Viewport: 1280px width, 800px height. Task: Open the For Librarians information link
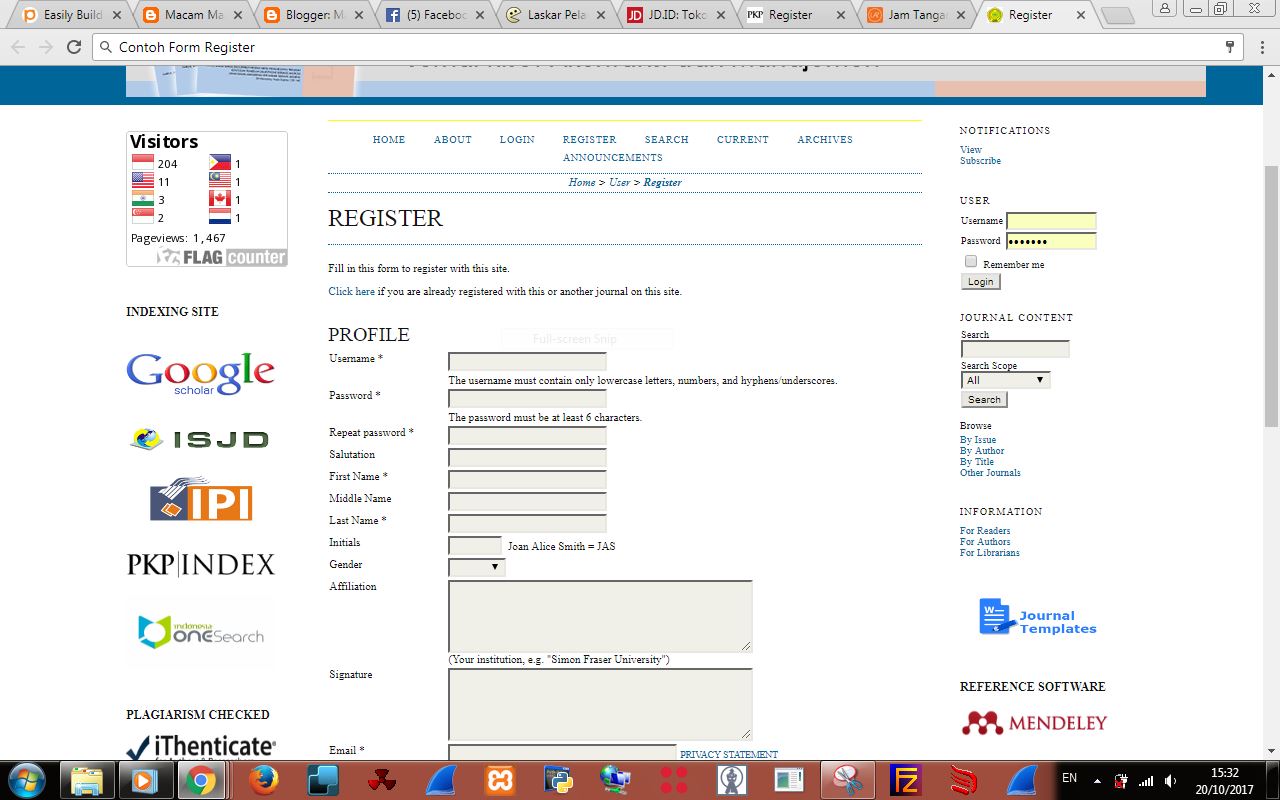(990, 553)
